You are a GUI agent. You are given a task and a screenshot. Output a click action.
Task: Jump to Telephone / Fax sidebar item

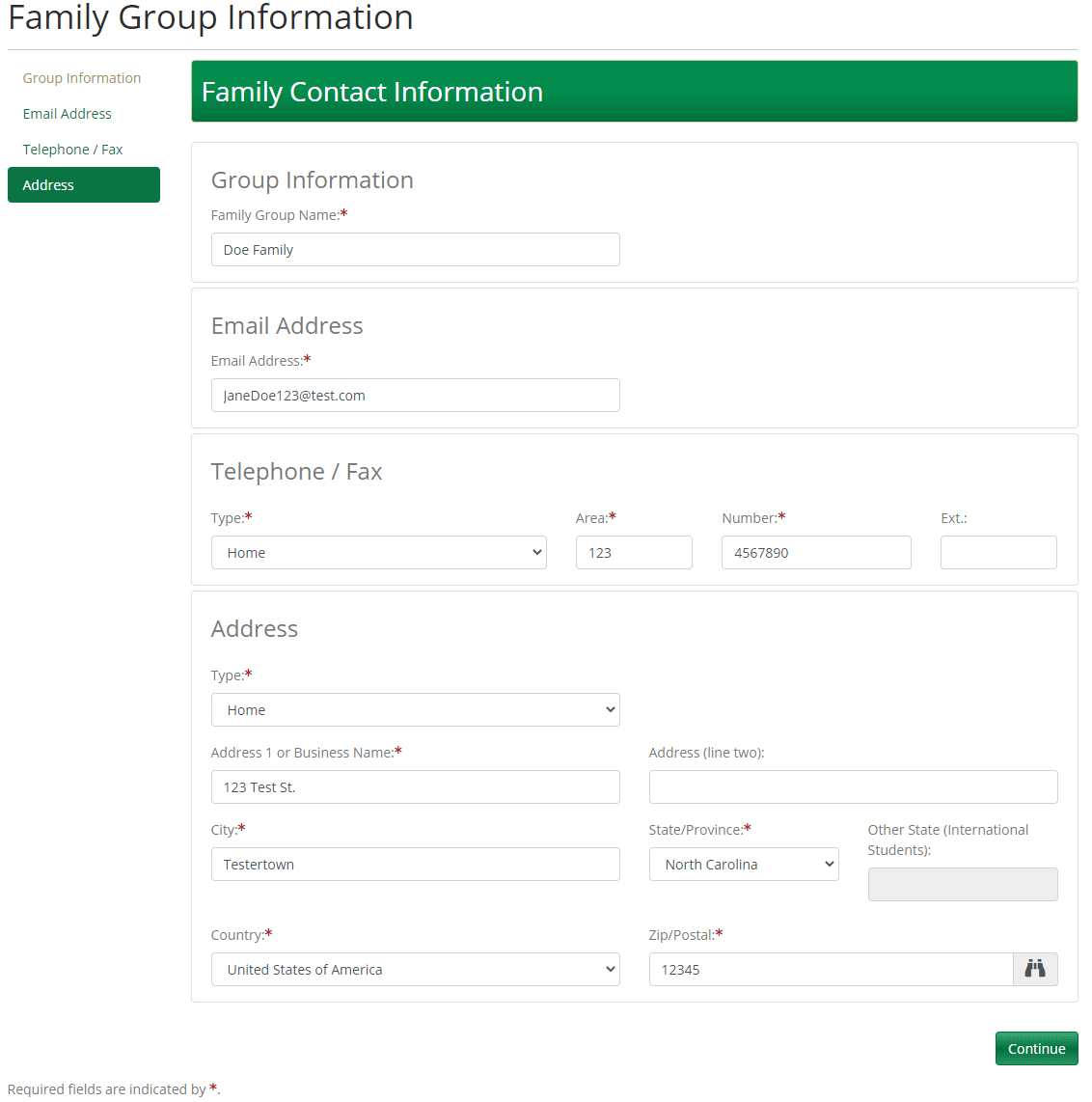tap(73, 150)
